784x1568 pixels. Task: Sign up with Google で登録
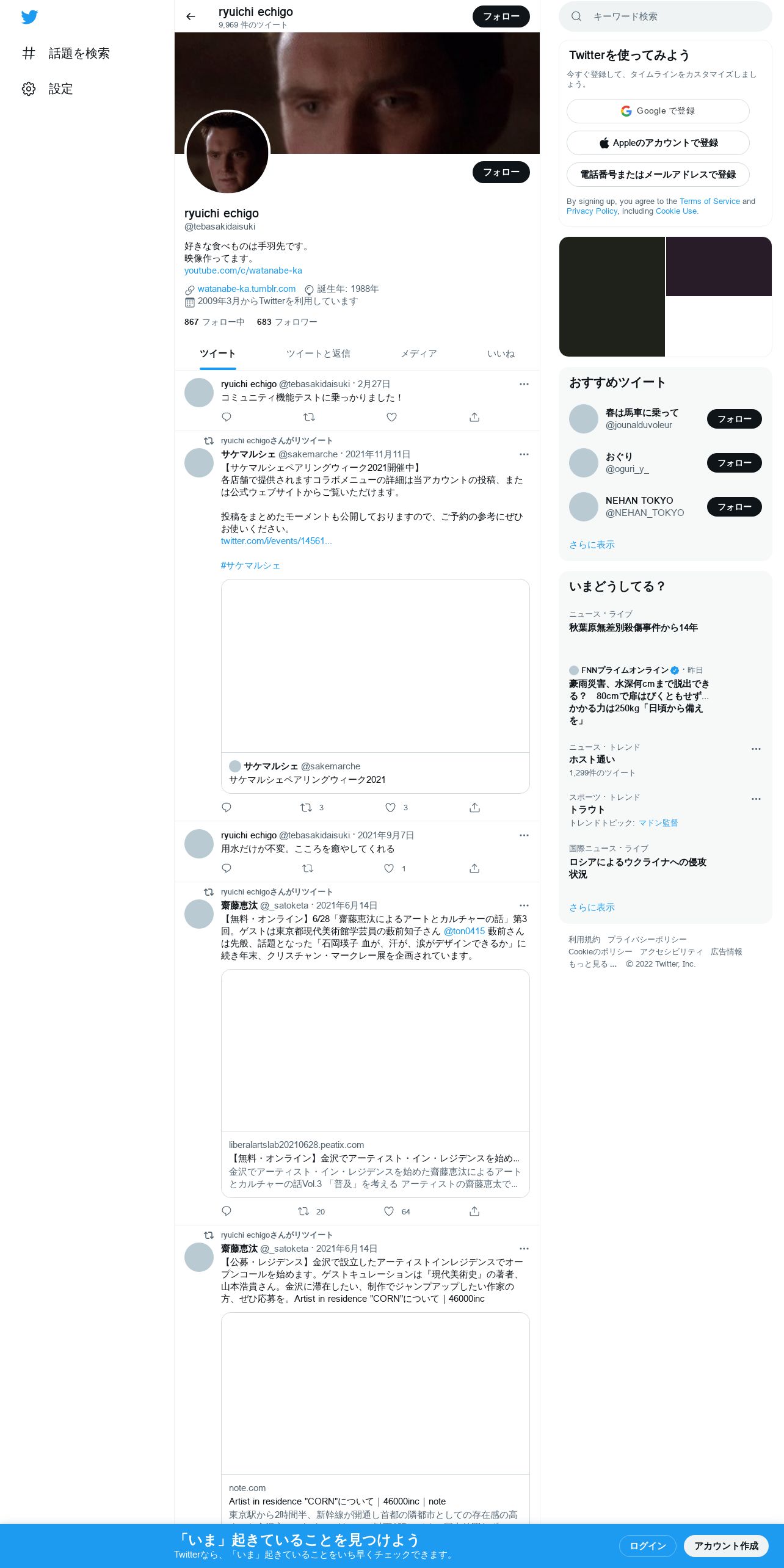tap(658, 111)
